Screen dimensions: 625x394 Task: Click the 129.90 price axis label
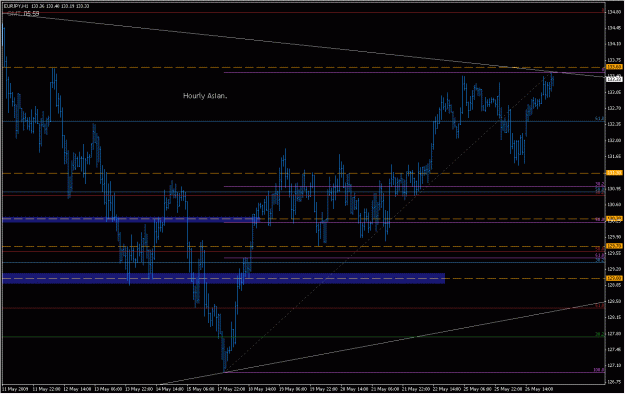(x=614, y=237)
